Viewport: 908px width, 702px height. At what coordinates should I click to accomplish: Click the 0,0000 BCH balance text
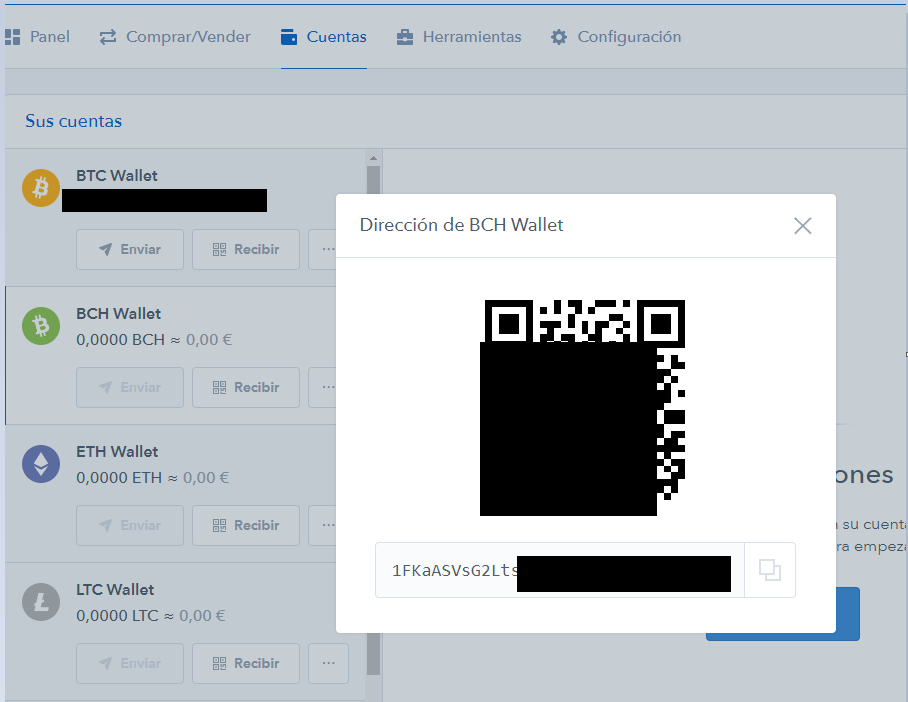coord(120,339)
